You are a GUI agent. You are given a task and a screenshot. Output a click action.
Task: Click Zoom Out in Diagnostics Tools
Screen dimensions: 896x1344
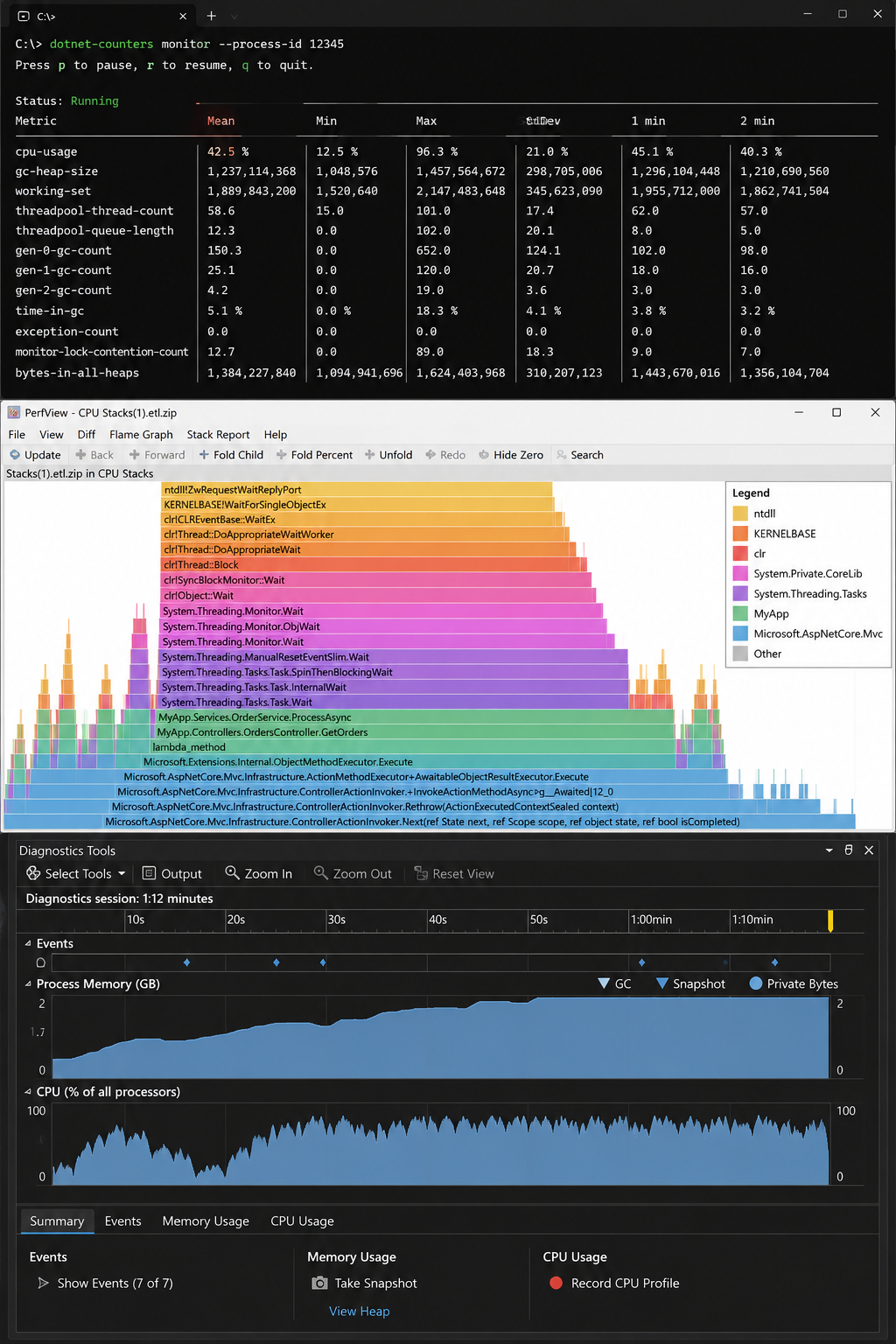(x=353, y=873)
